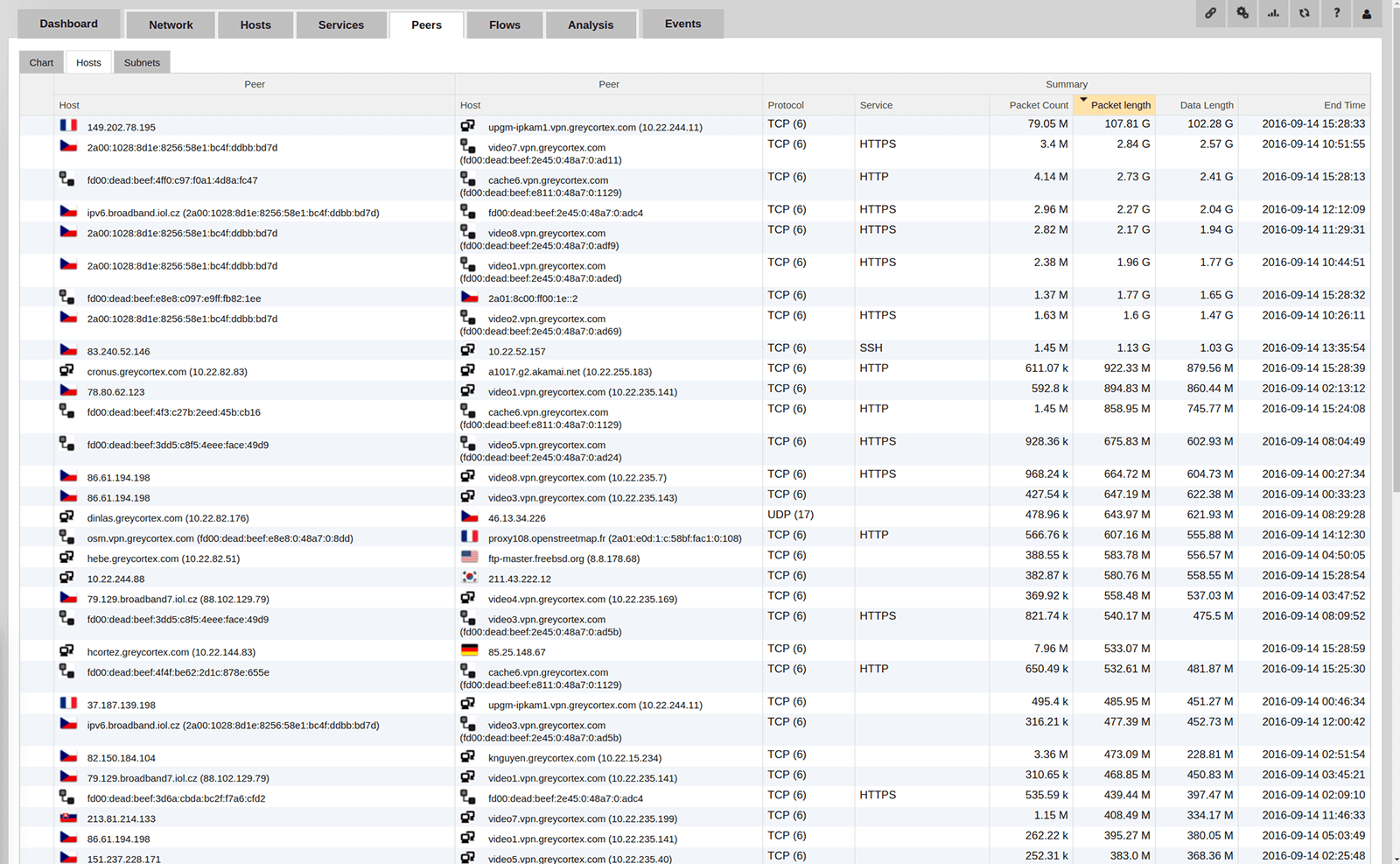The width and height of the screenshot is (1400, 864).
Task: Click Czech flag beside 2a01:8c00:ff00:1e::2
Action: pos(470,297)
